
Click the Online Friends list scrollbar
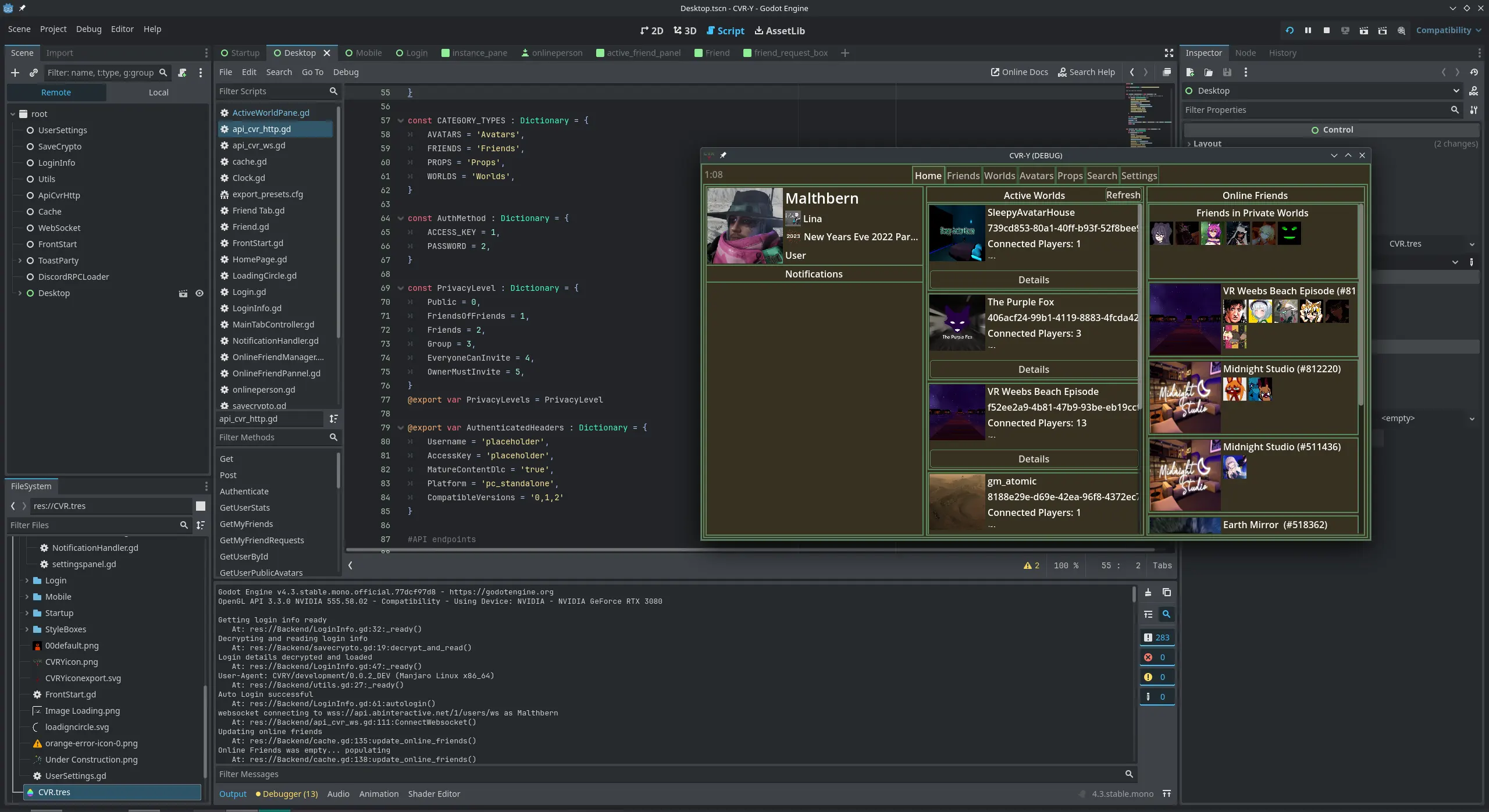click(1360, 305)
